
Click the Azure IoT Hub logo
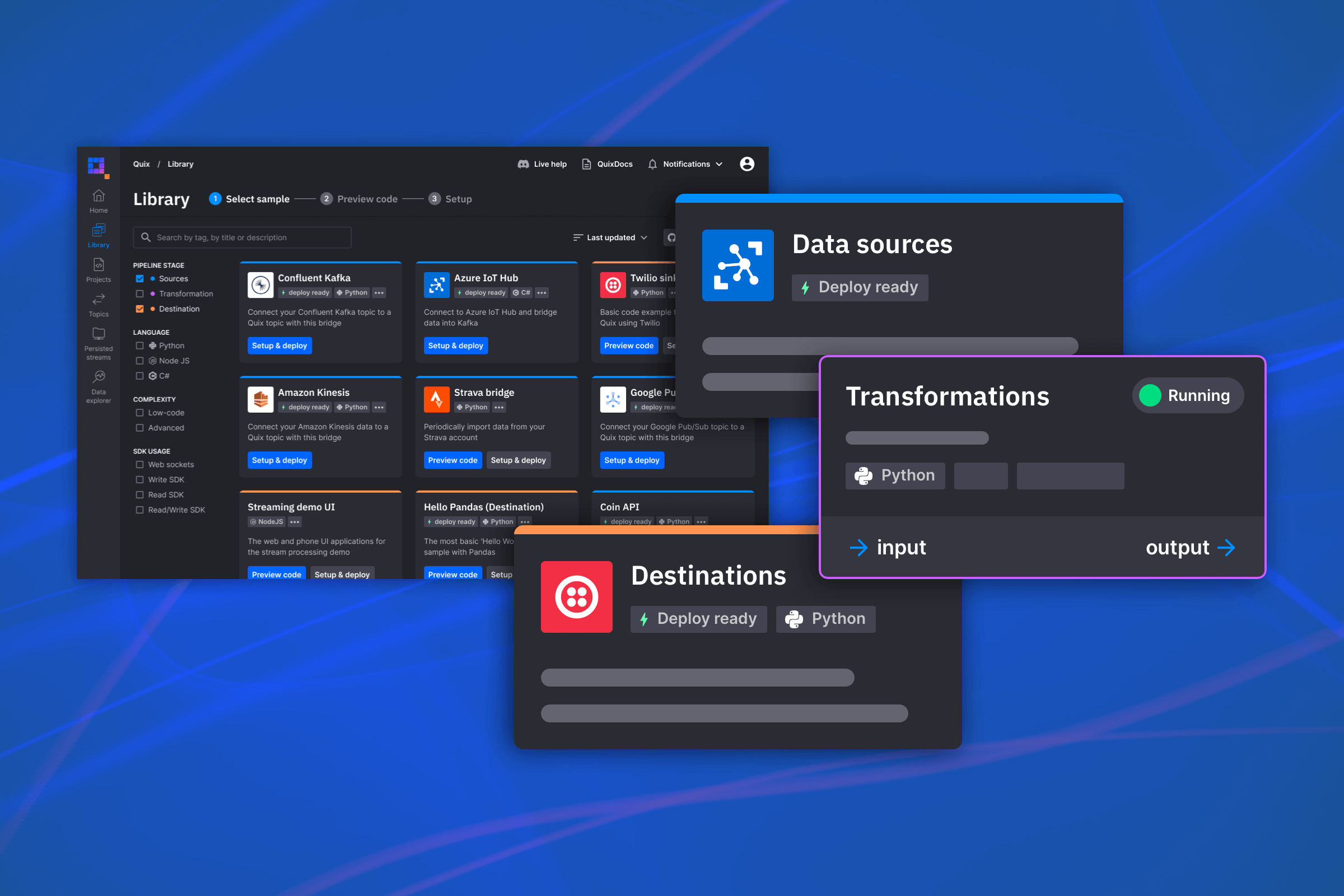coord(437,284)
